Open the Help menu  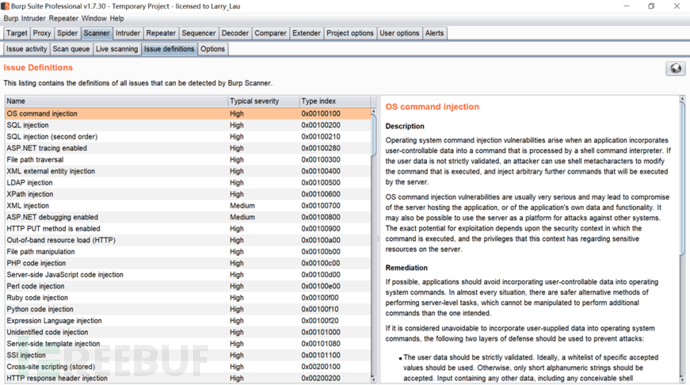tap(117, 18)
